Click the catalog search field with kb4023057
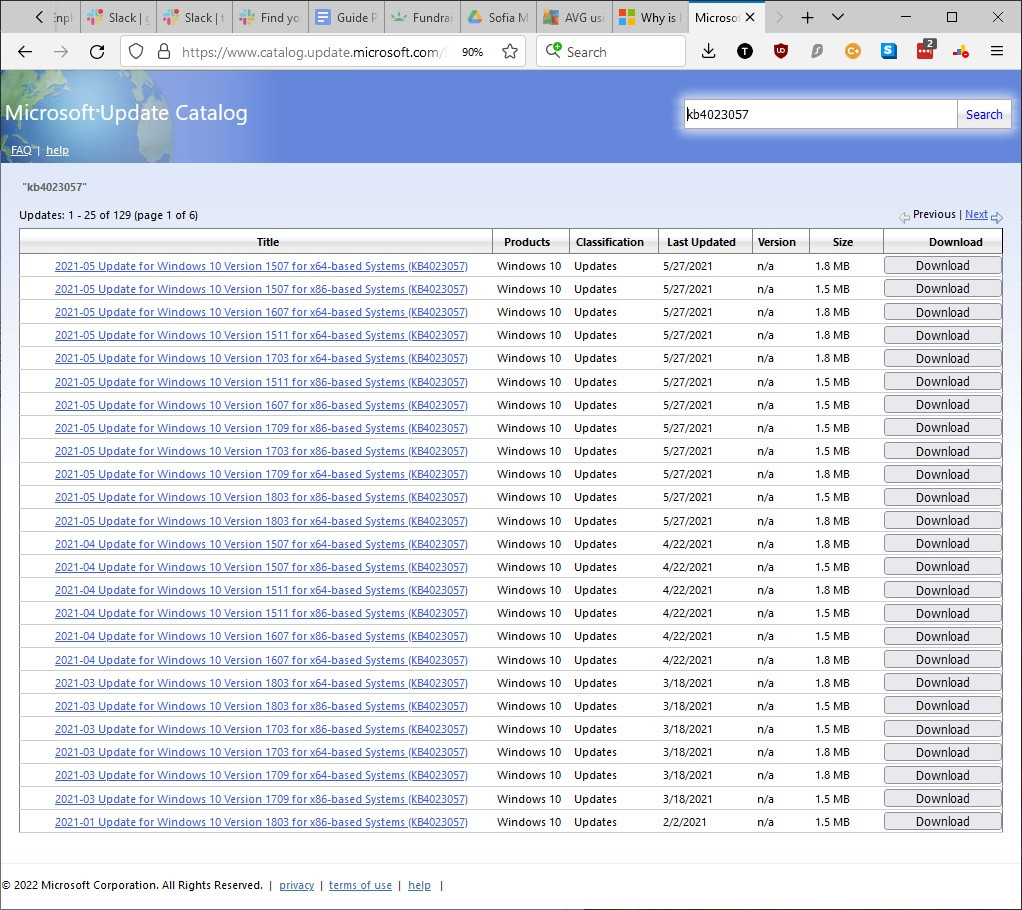Screen dimensions: 1022x910 (820, 115)
